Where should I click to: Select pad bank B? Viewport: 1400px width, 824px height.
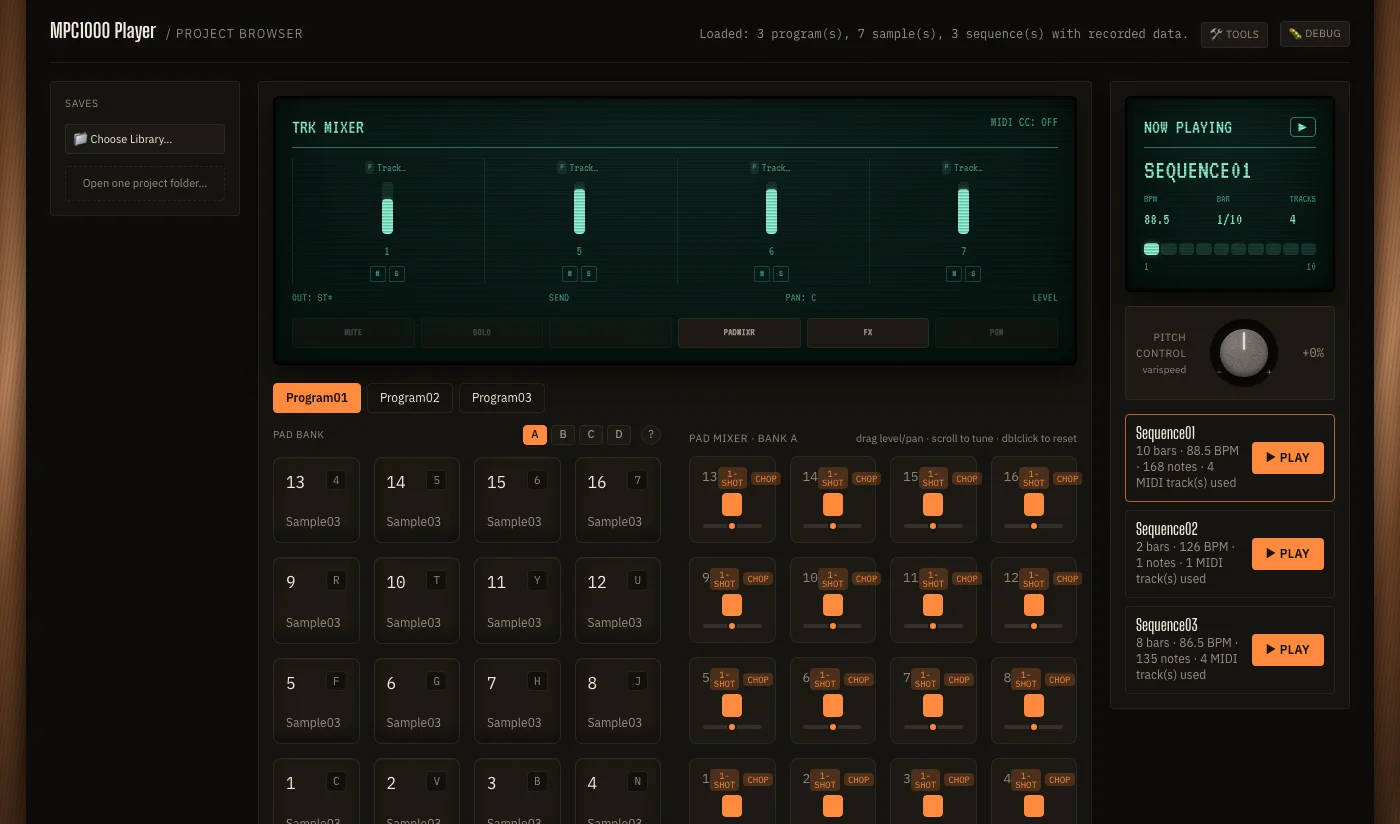563,435
